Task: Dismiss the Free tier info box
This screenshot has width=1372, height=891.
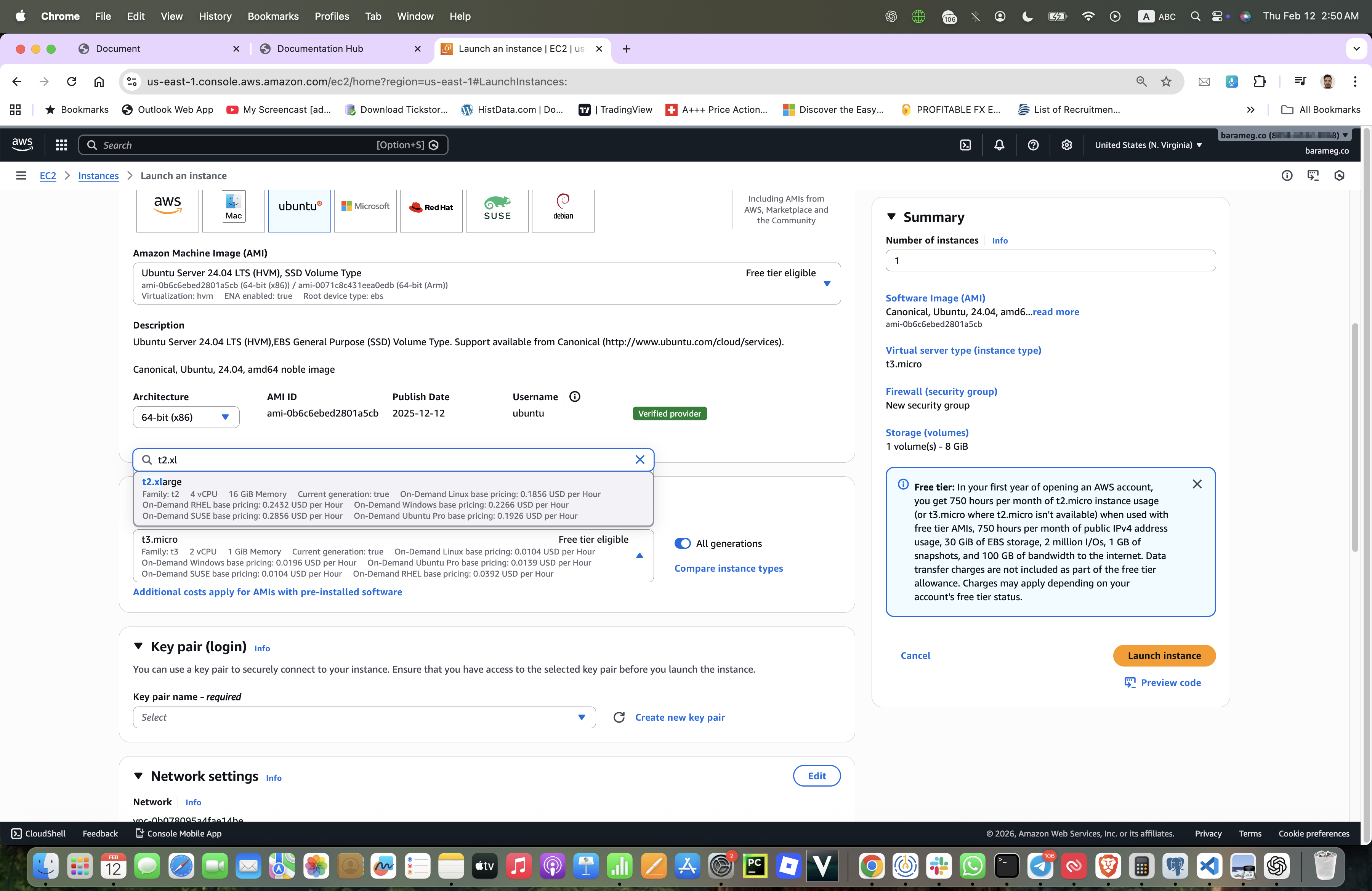Action: click(1197, 484)
